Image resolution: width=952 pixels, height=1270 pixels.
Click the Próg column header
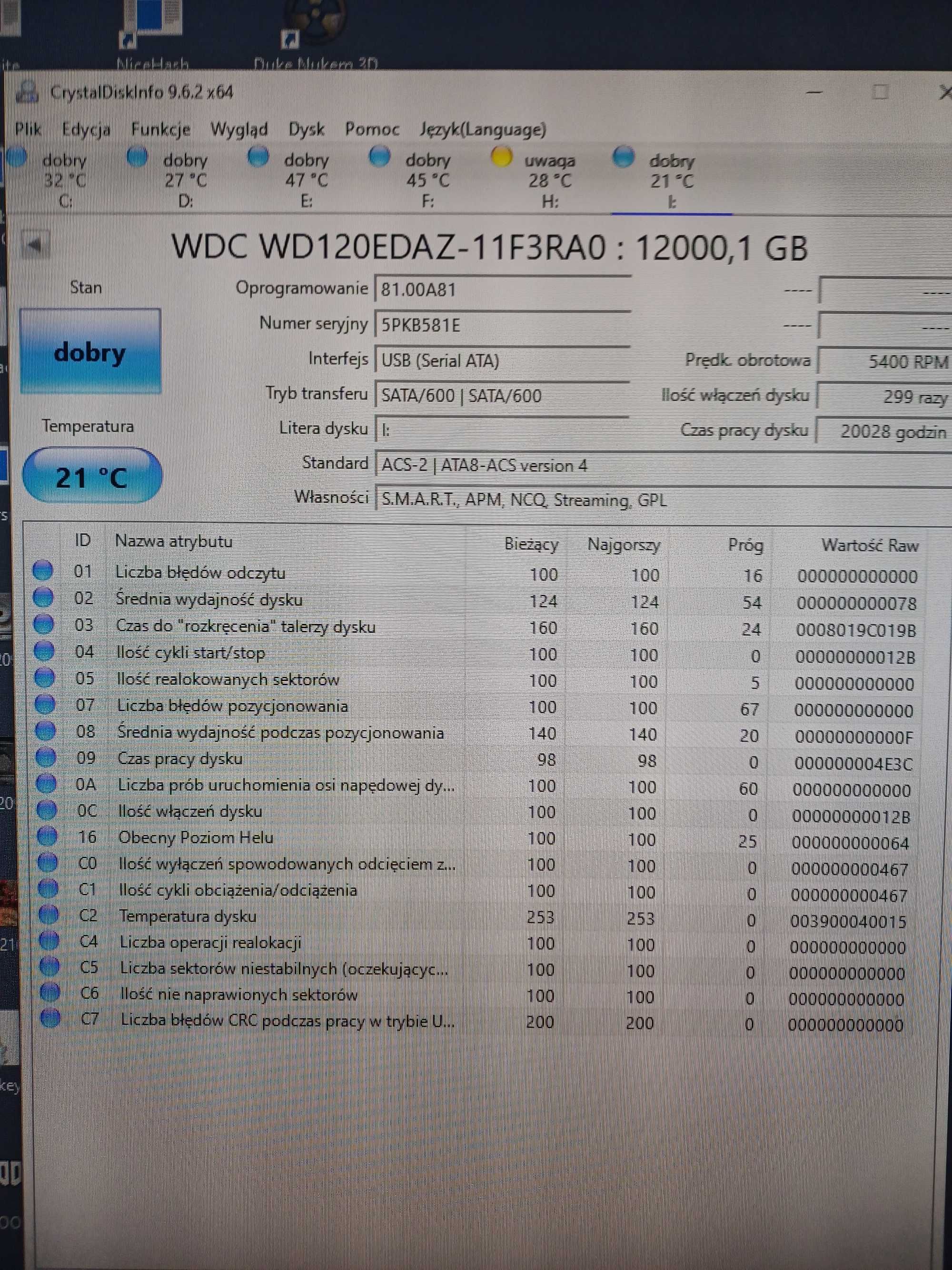click(x=745, y=544)
